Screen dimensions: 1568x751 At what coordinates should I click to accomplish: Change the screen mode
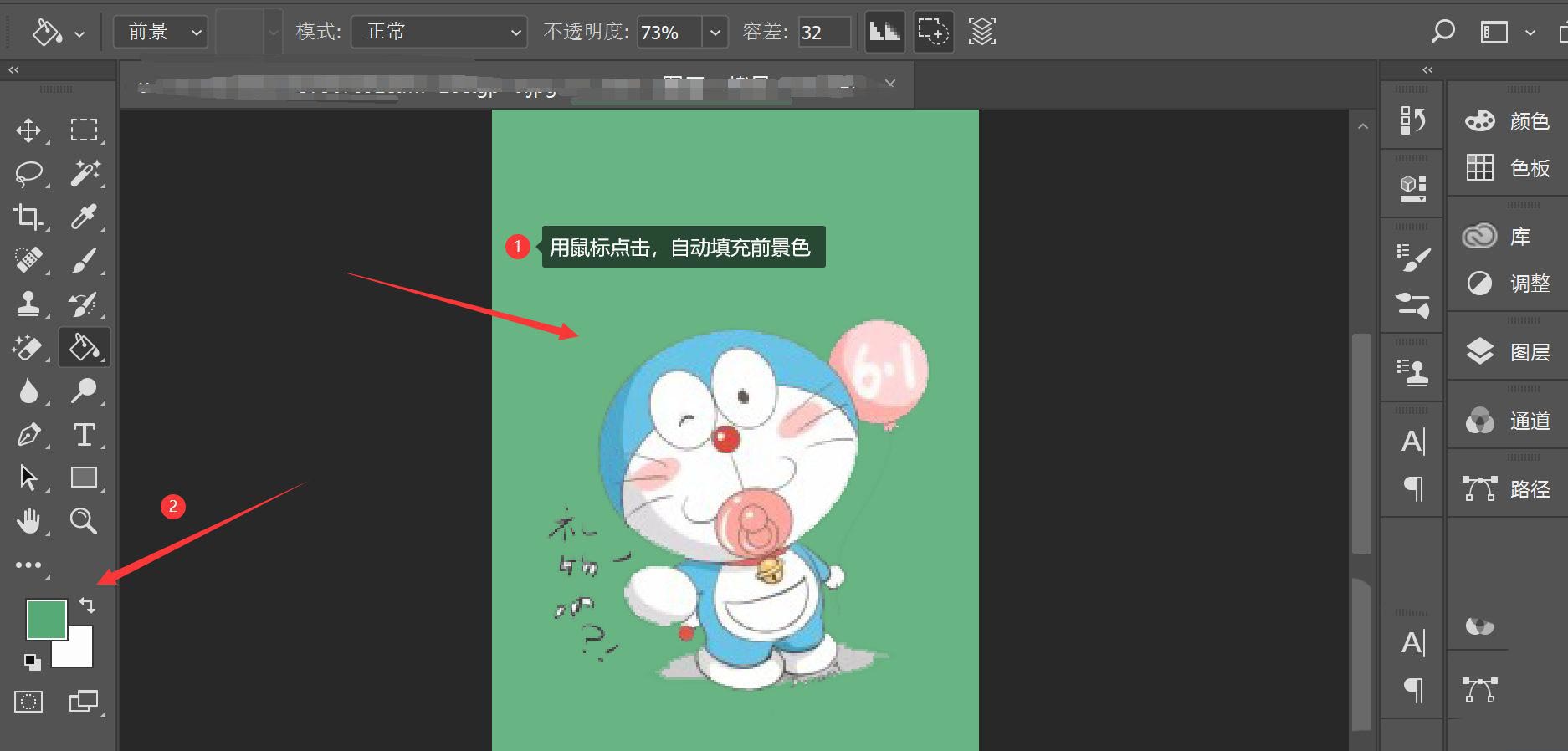[x=84, y=701]
